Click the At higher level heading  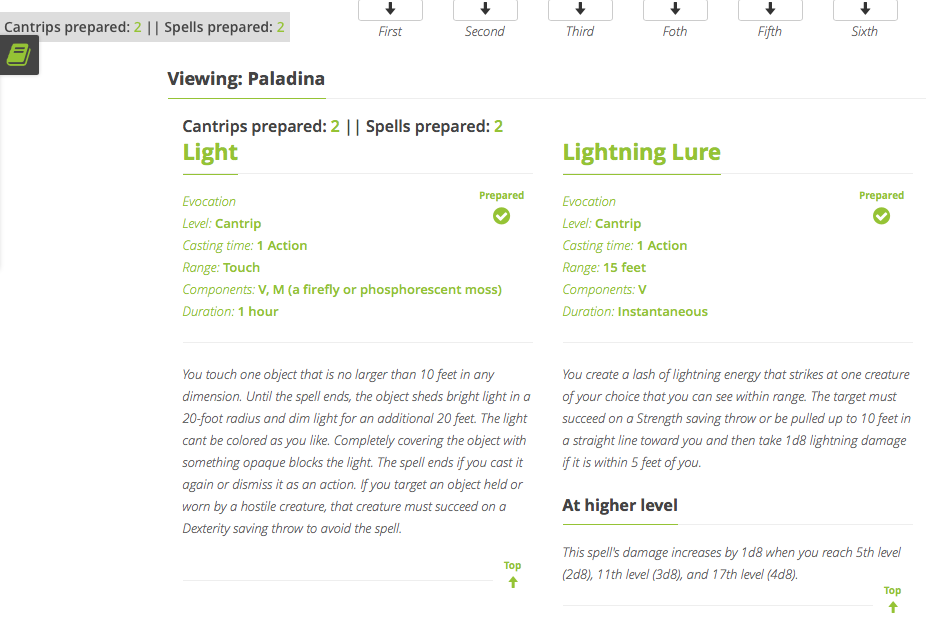tap(619, 505)
